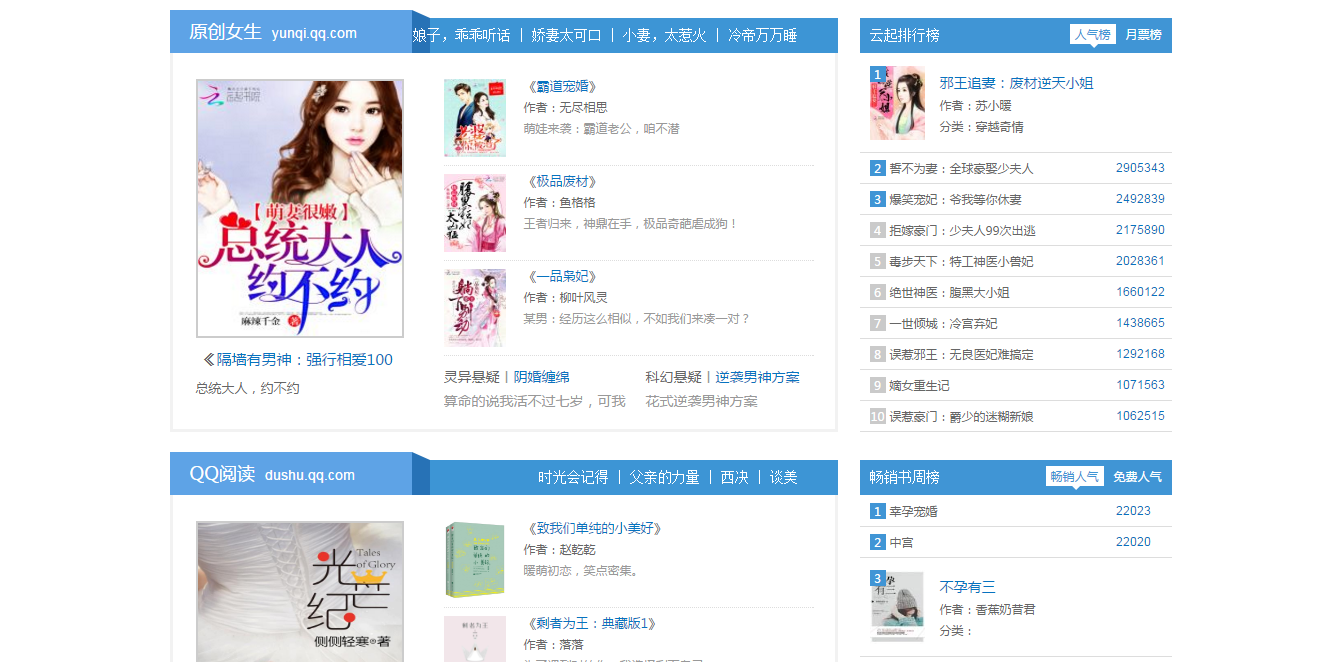This screenshot has width=1344, height=662.
Task: Open rank 2 誓不为妻：全球豪娶少夫人
Action: [x=961, y=169]
